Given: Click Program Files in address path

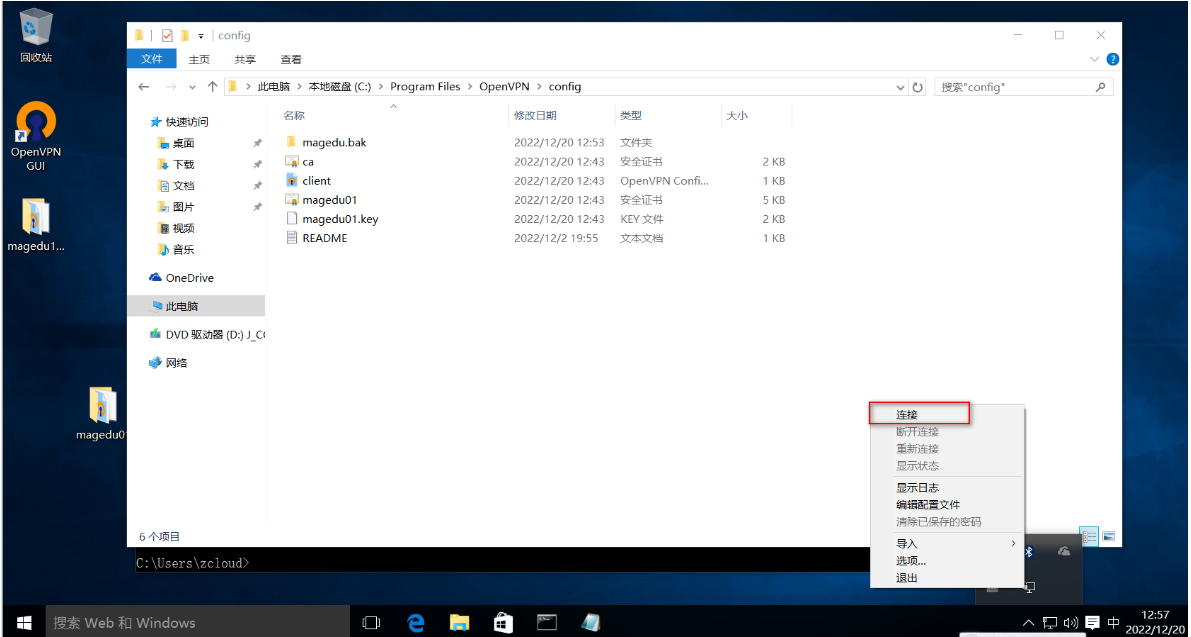Looking at the screenshot, I should [x=425, y=87].
